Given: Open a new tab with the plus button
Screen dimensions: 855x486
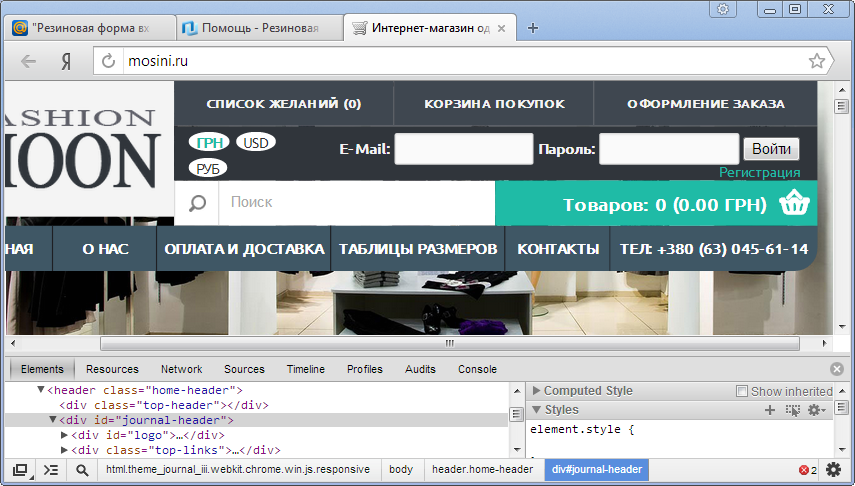Looking at the screenshot, I should point(533,28).
